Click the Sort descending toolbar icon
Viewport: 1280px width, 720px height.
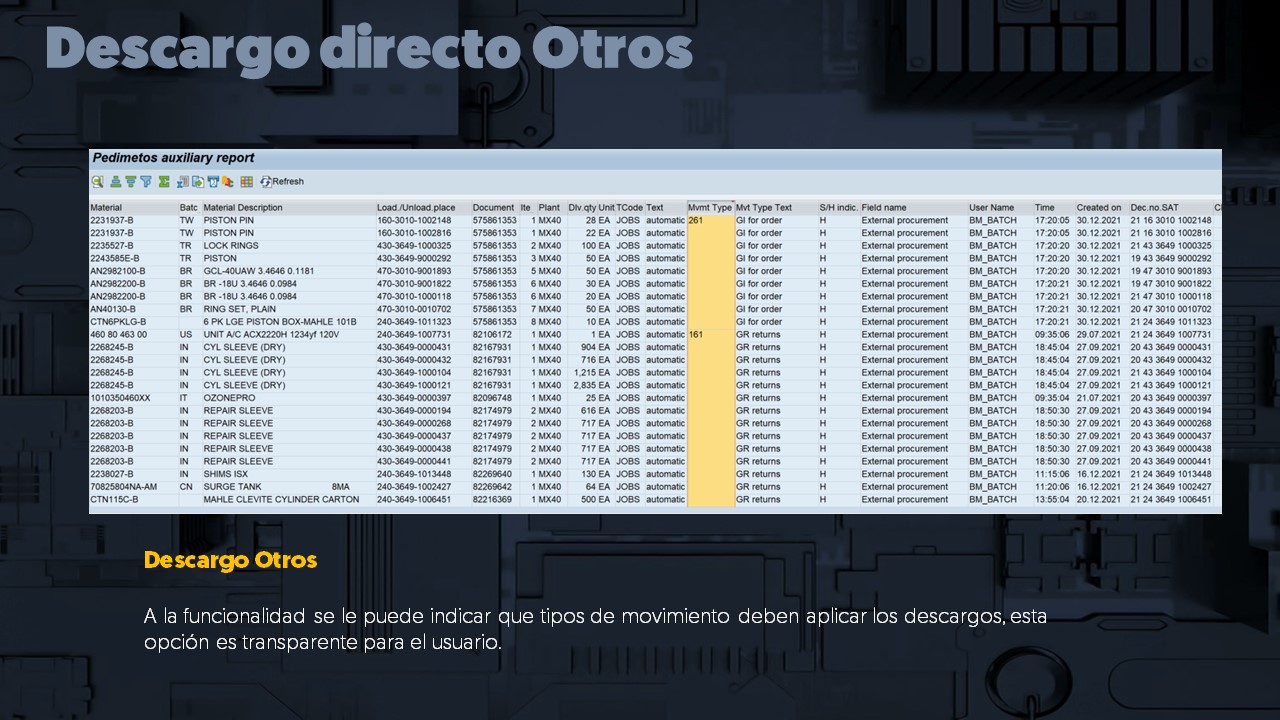pyautogui.click(x=130, y=182)
